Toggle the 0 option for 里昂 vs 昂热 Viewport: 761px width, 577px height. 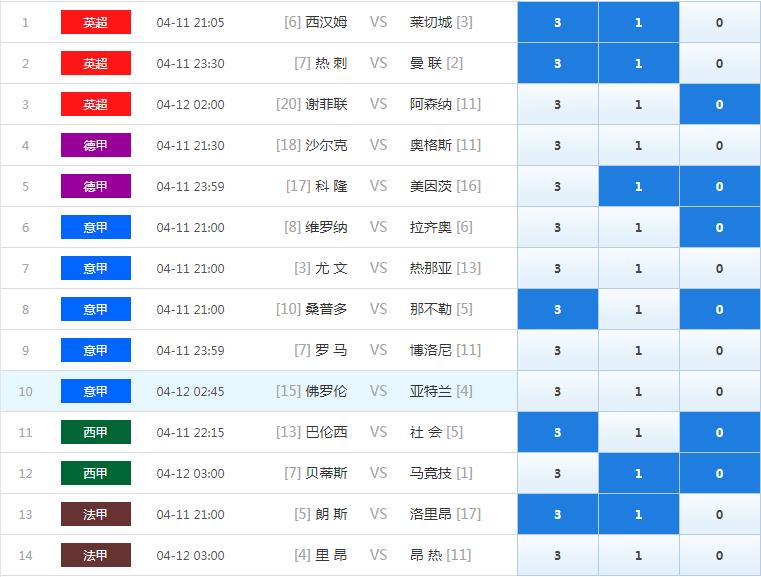point(720,555)
